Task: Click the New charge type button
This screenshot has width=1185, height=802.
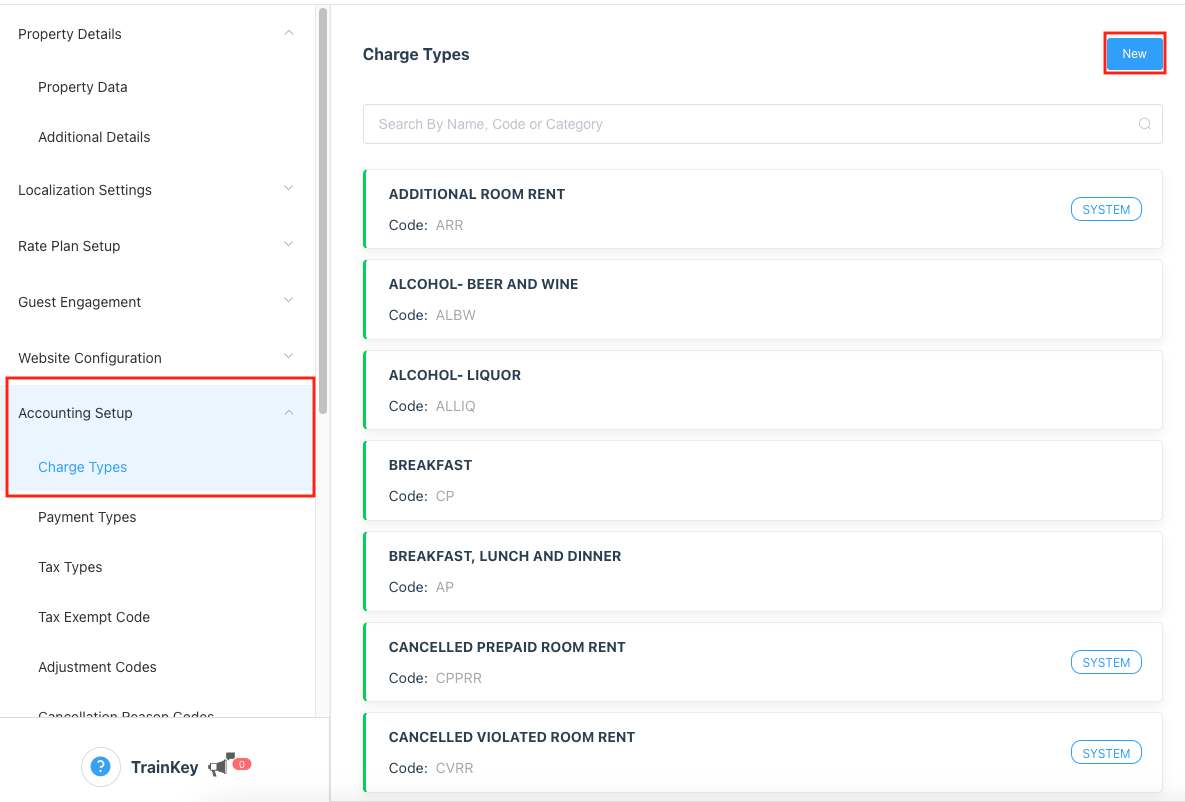Action: (1134, 54)
